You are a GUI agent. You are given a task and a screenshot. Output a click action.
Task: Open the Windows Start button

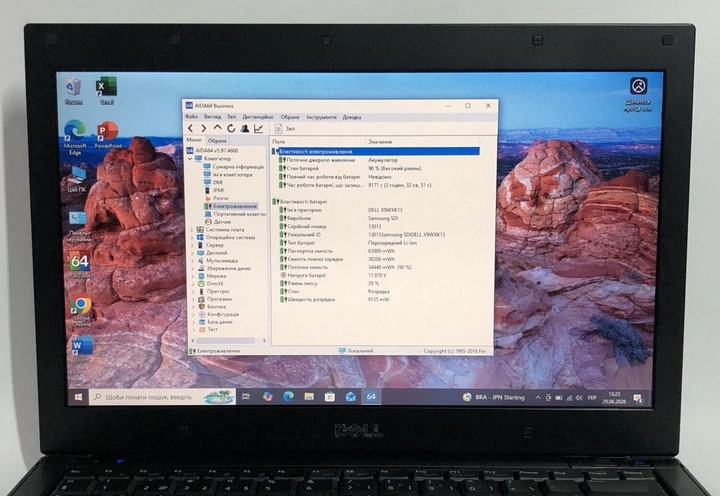pos(79,397)
